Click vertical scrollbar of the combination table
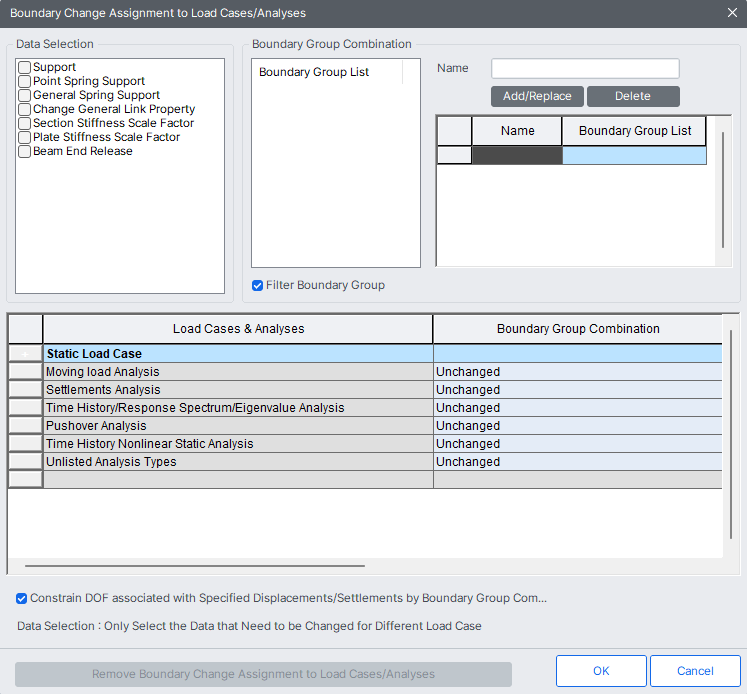This screenshot has height=694, width=747. 723,190
